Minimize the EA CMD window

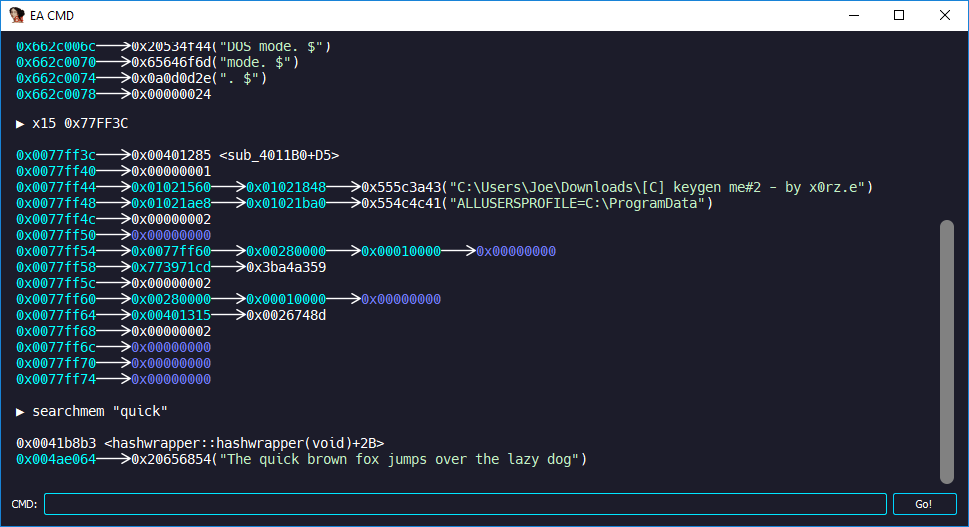coord(854,15)
